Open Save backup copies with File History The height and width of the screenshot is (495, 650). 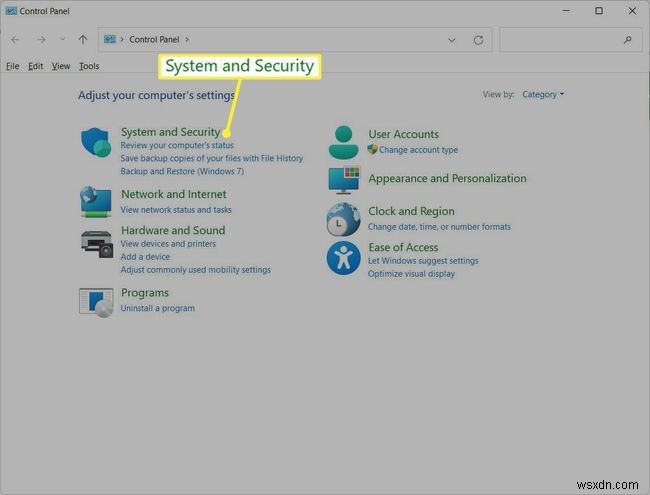tap(212, 158)
